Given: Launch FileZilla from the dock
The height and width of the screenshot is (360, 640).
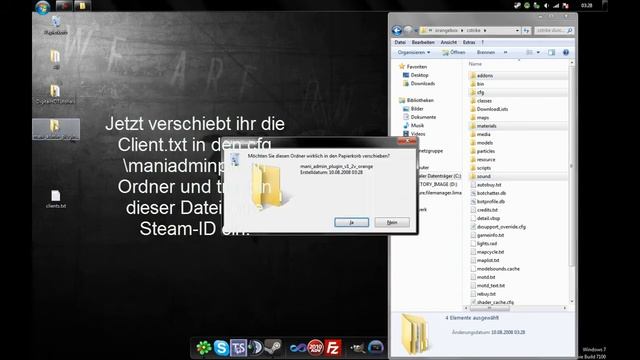Looking at the screenshot, I should click(x=333, y=348).
